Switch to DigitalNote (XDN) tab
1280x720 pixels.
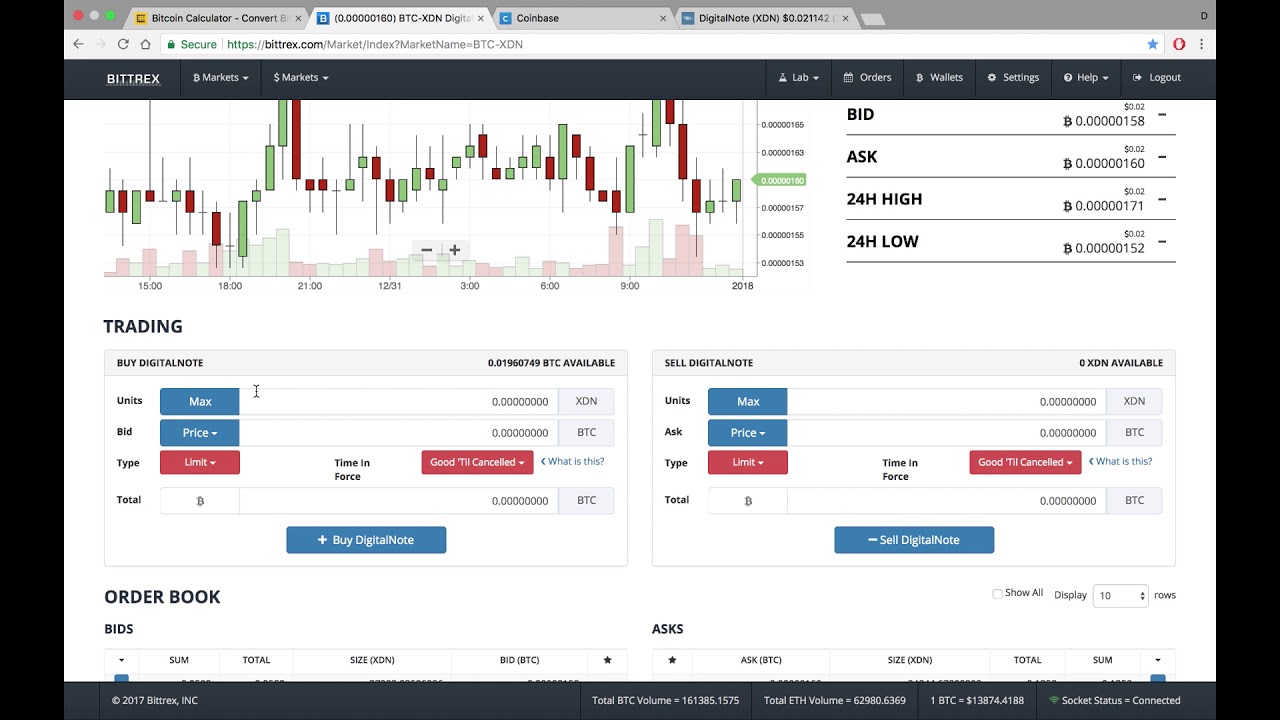766,18
